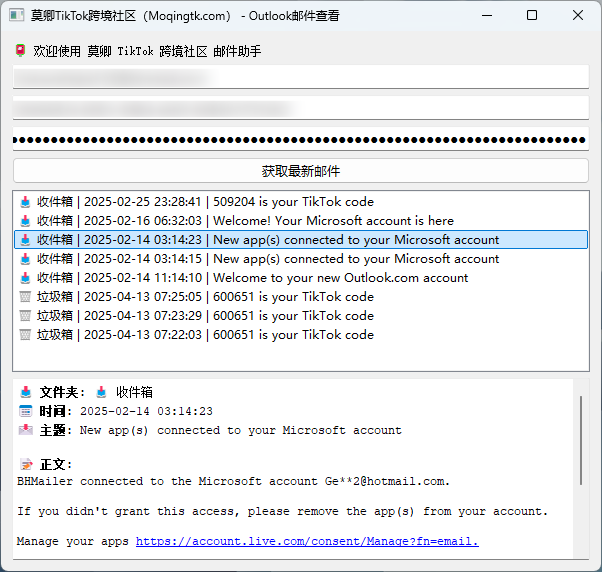The image size is (602, 572).
Task: Click the time value 2025-02-14 03:14:23 in details
Action: click(146, 411)
